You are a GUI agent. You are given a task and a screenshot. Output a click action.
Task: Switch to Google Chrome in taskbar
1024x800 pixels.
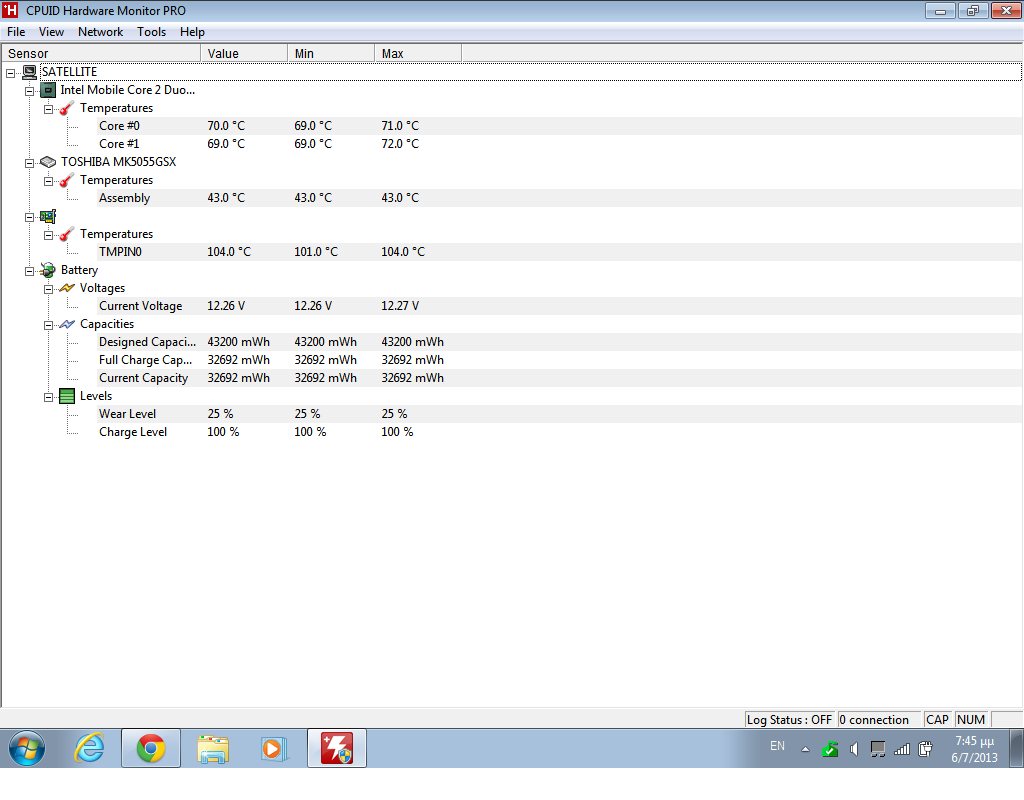151,748
